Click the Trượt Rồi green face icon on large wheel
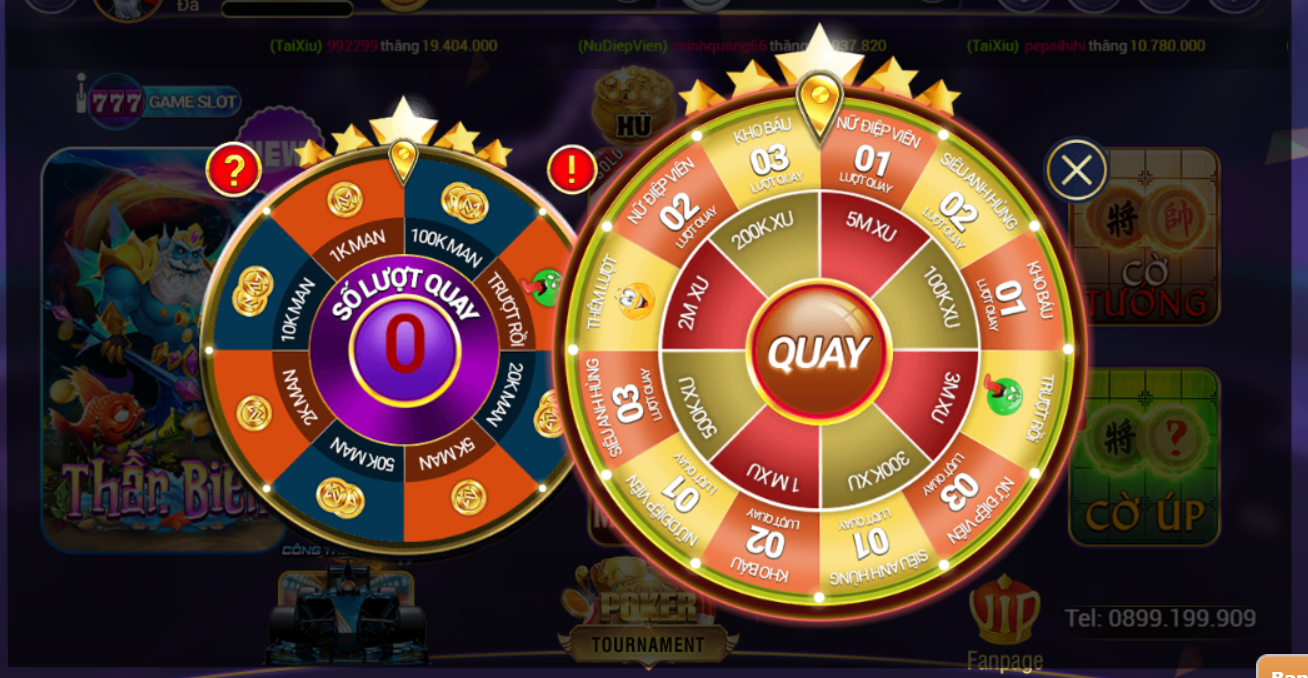Image resolution: width=1308 pixels, height=678 pixels. (1003, 394)
